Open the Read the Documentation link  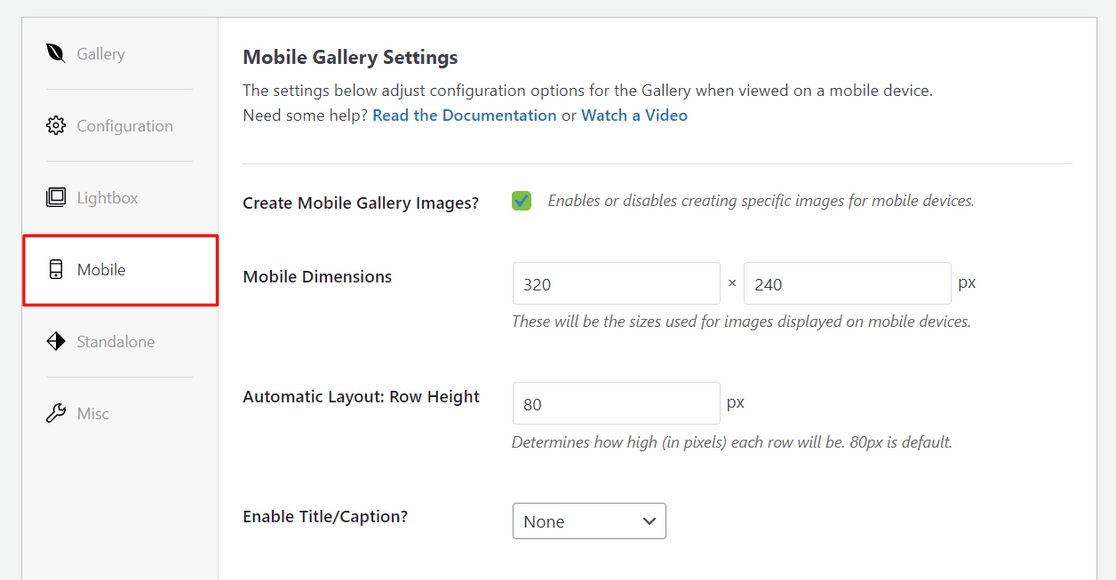point(464,115)
